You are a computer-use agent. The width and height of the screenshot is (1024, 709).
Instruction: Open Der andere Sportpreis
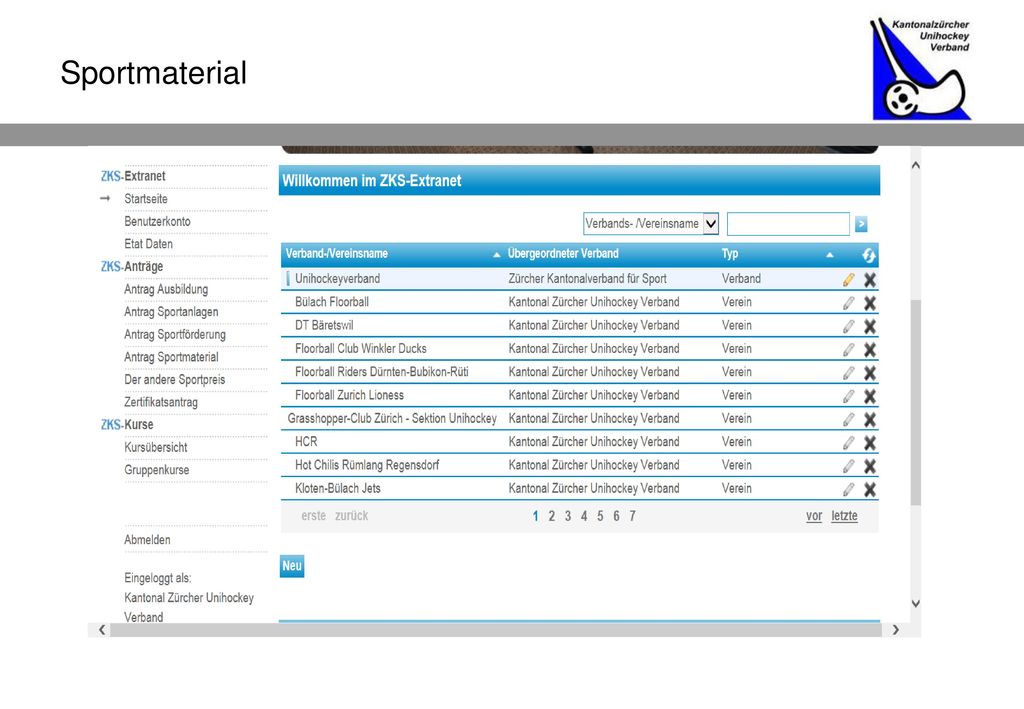click(174, 379)
